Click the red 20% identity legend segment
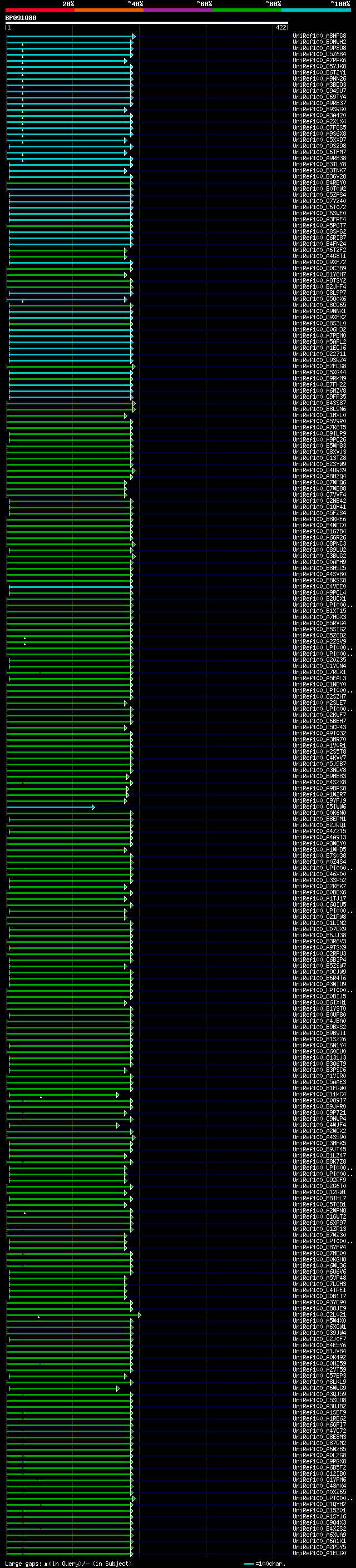Viewport: 356px width, 1568px height. [39, 10]
